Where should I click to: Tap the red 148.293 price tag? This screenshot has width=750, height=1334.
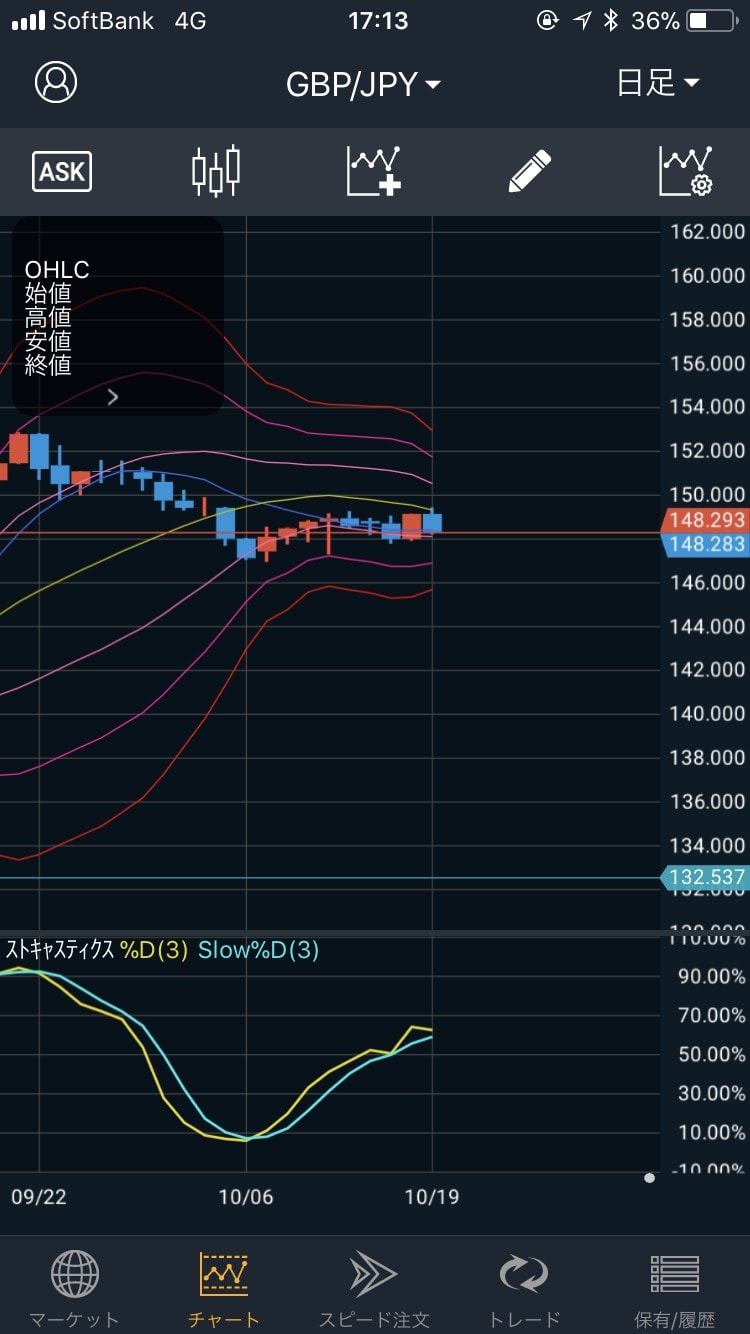coord(704,520)
